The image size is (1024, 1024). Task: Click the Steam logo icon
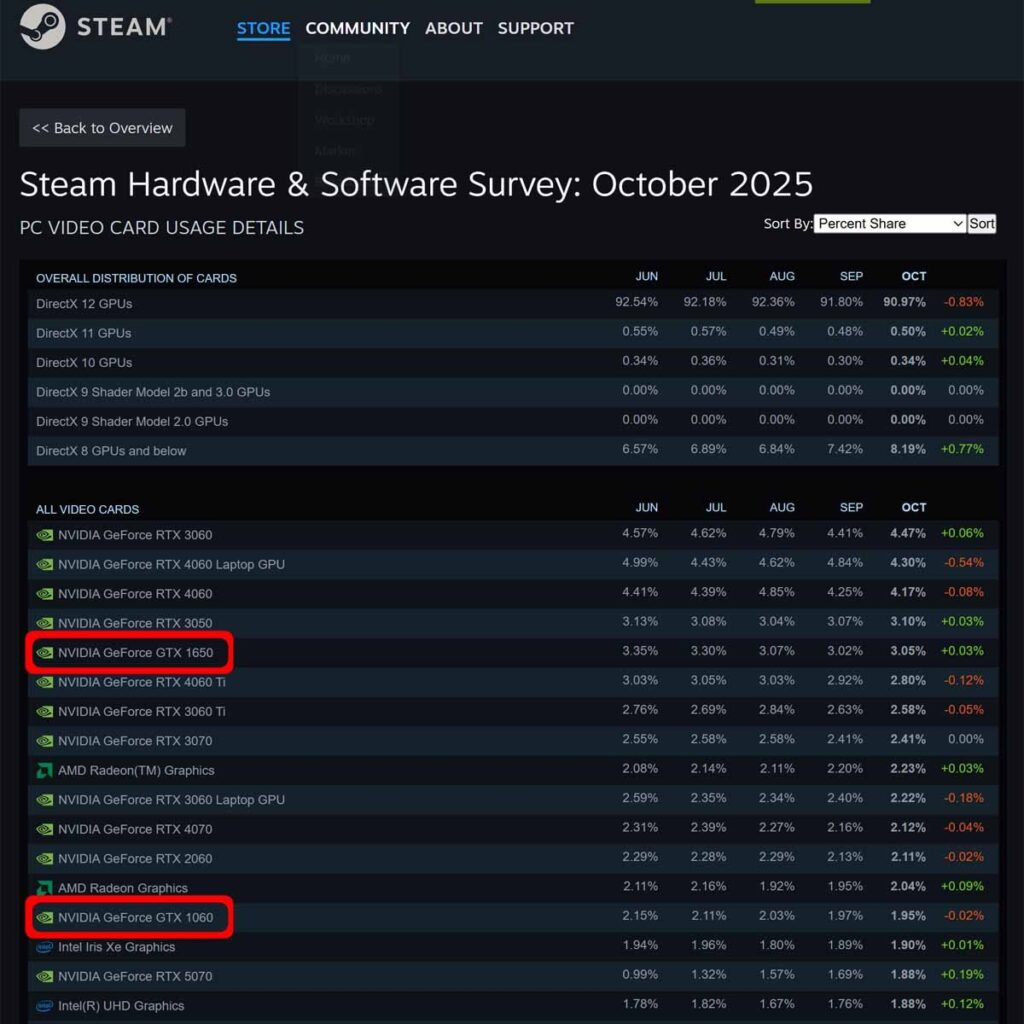tap(42, 28)
